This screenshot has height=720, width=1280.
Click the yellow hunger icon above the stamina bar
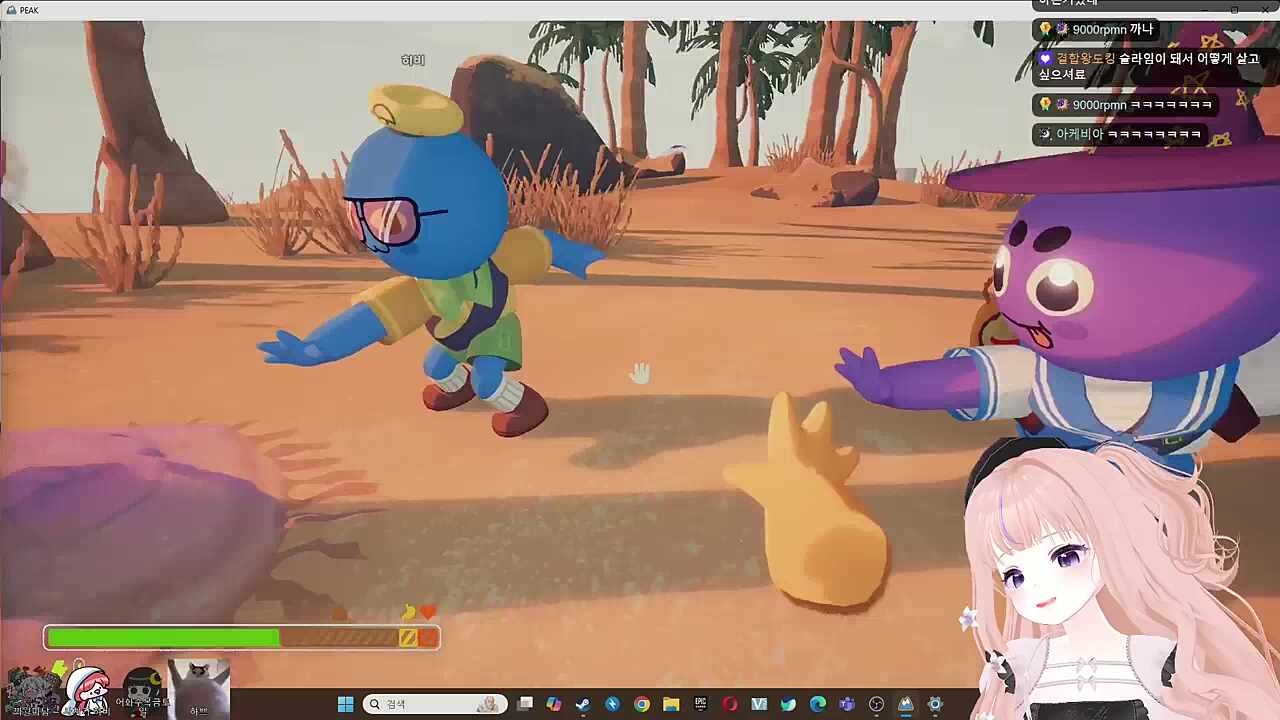(408, 612)
